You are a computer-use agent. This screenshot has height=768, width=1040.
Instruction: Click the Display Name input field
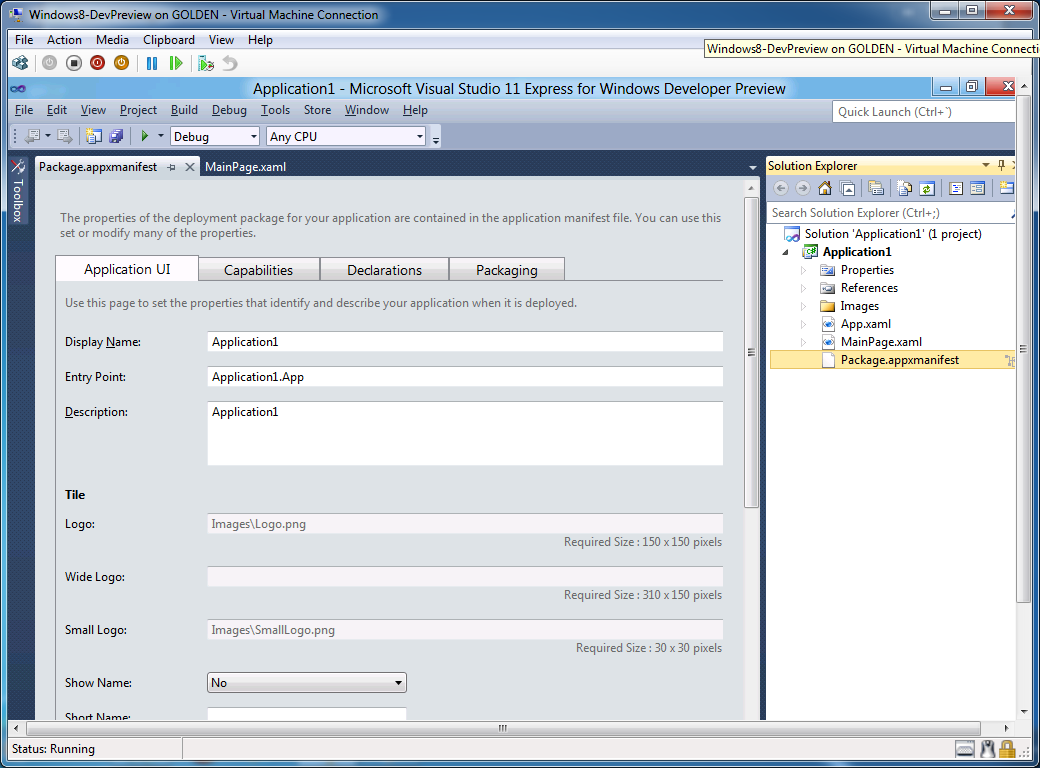pyautogui.click(x=465, y=342)
